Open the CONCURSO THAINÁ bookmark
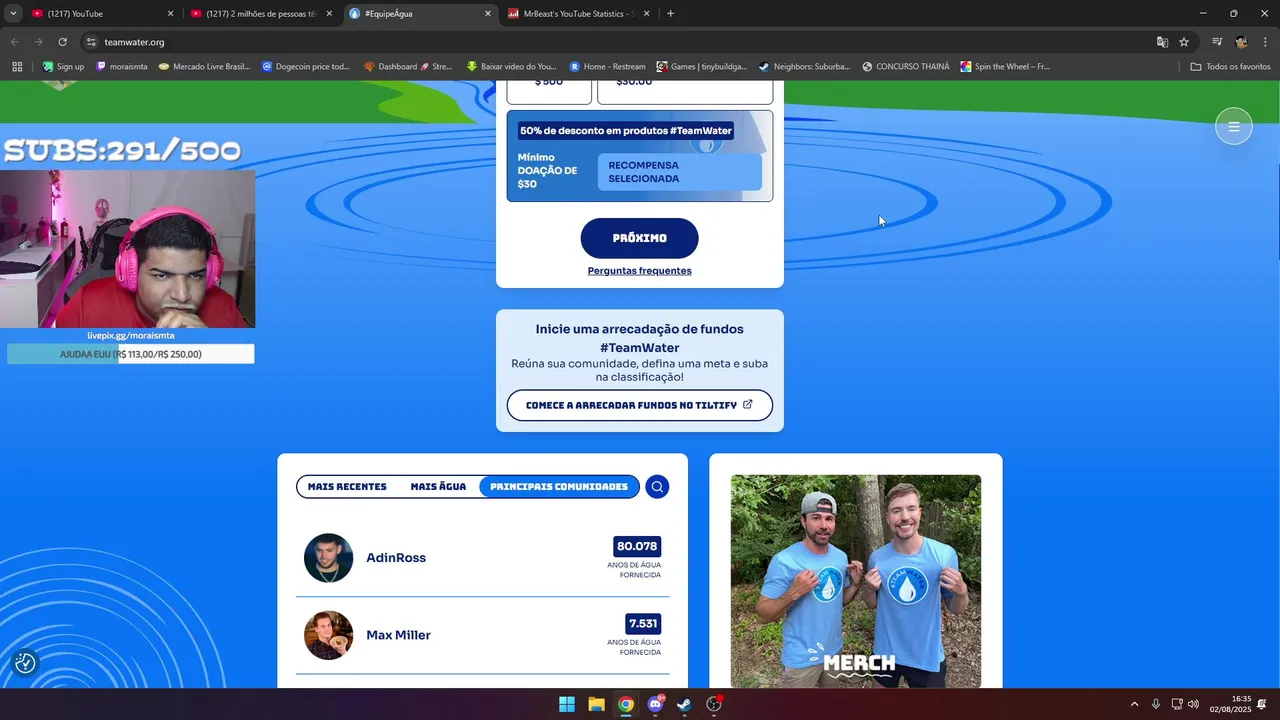 pyautogui.click(x=906, y=67)
